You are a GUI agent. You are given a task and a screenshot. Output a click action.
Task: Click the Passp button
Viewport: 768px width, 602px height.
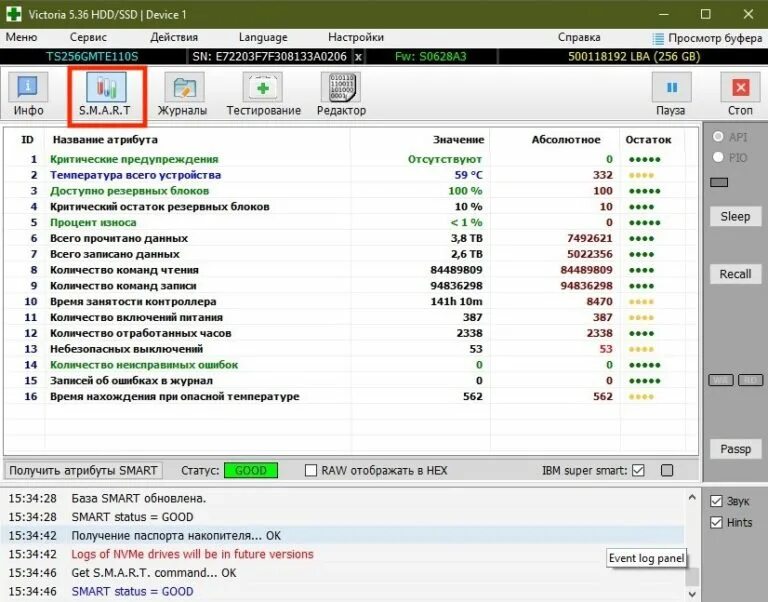point(735,449)
